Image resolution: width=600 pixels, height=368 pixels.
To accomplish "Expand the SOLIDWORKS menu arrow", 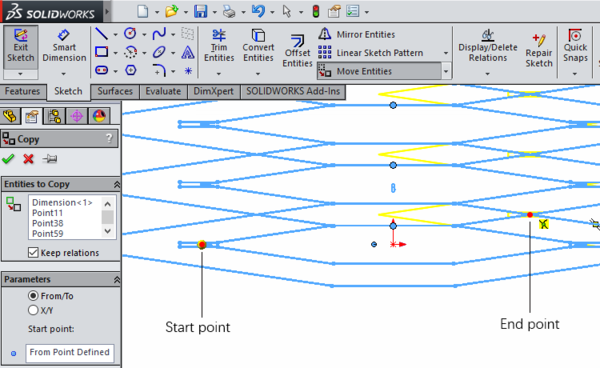I will tap(107, 11).
